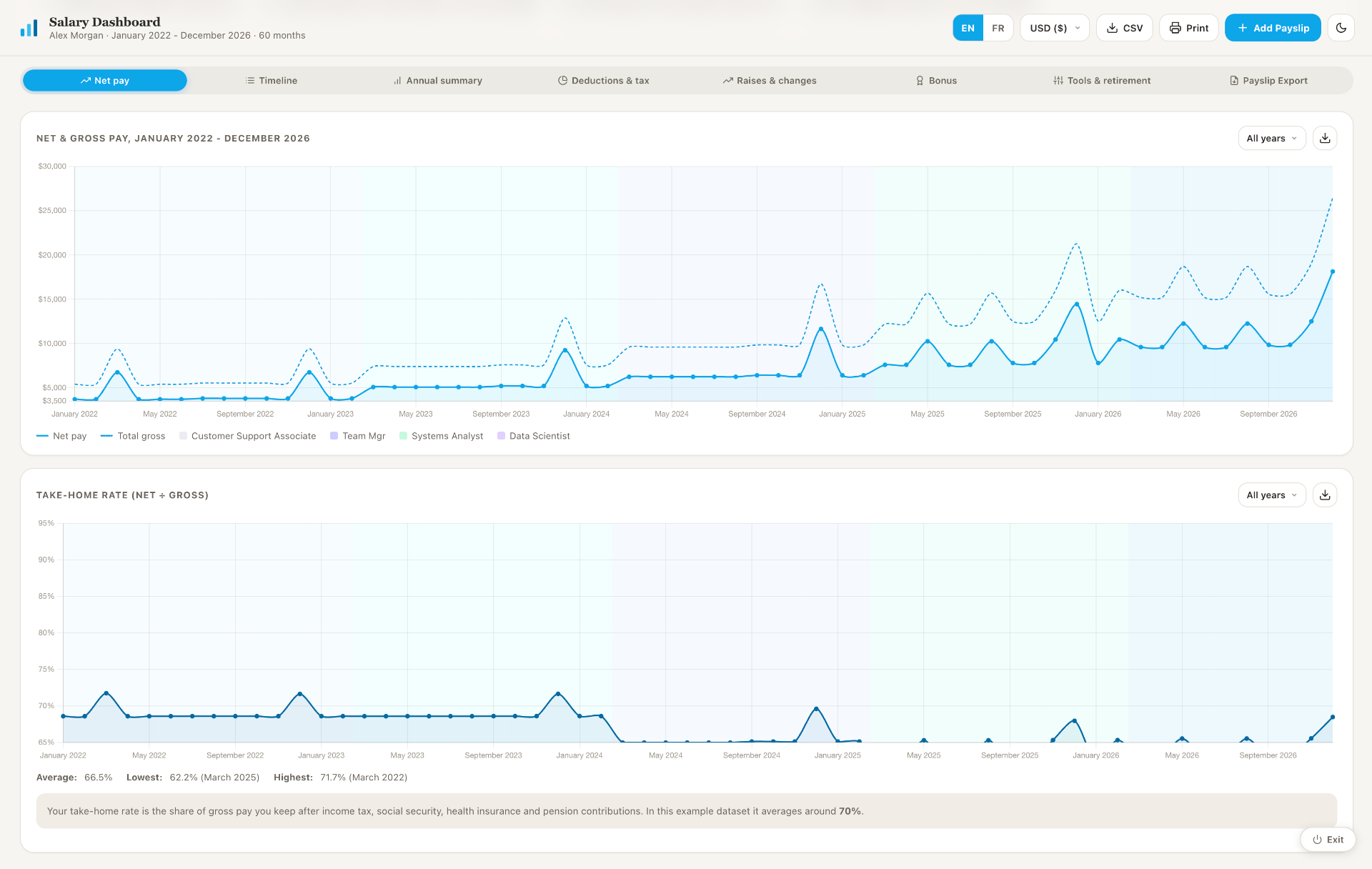Viewport: 1372px width, 869px height.
Task: Click the NET & GROSS PAY chart heading
Action: (173, 138)
